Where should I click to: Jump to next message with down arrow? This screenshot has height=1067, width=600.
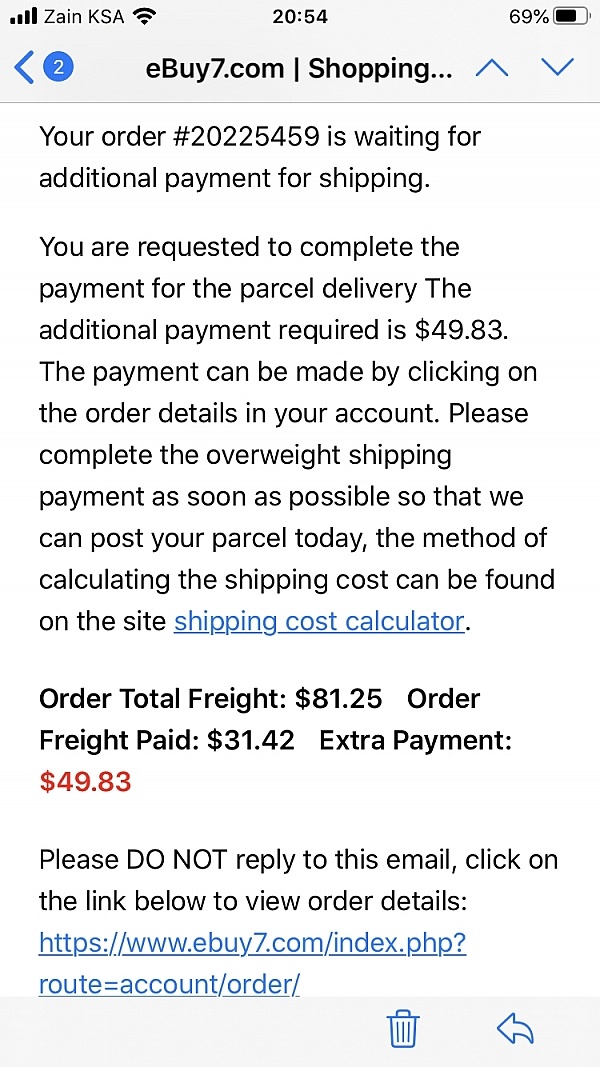557,68
